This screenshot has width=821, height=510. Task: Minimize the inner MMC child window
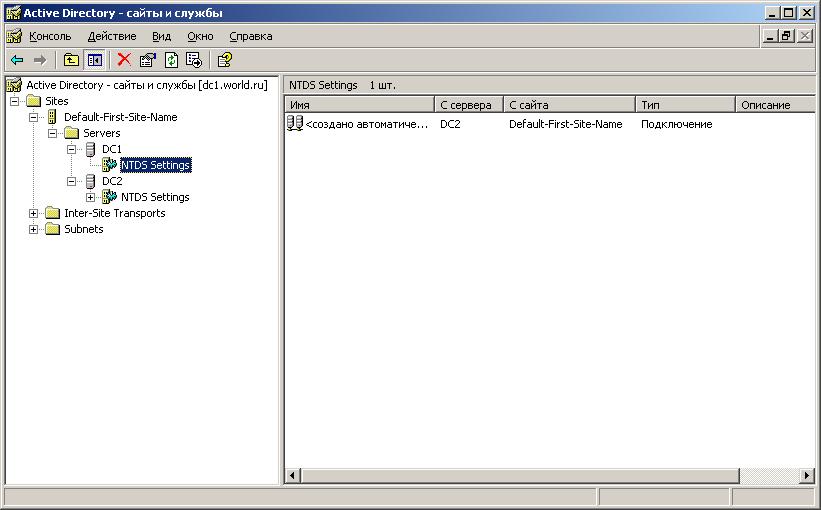(770, 36)
